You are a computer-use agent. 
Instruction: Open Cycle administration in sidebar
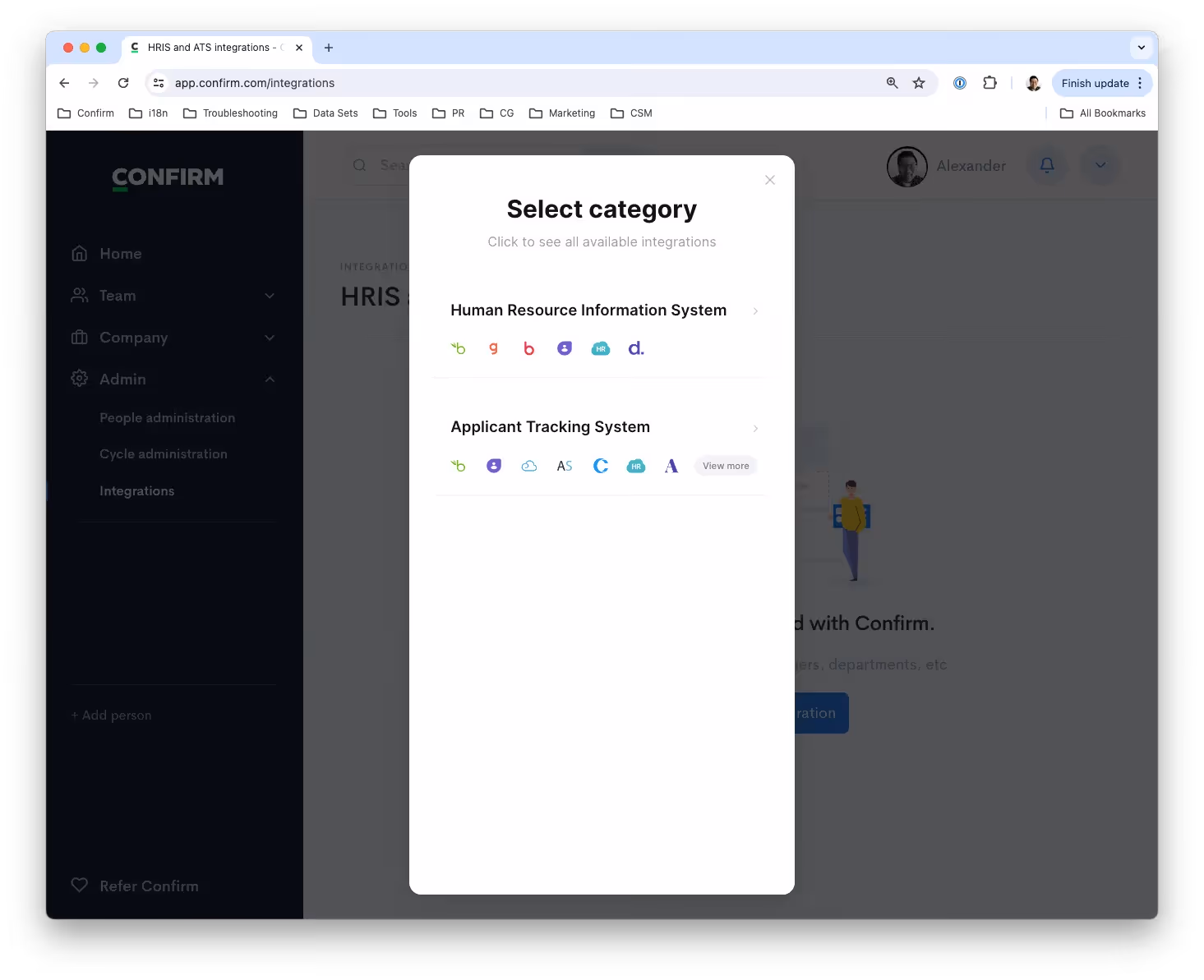[x=164, y=454]
